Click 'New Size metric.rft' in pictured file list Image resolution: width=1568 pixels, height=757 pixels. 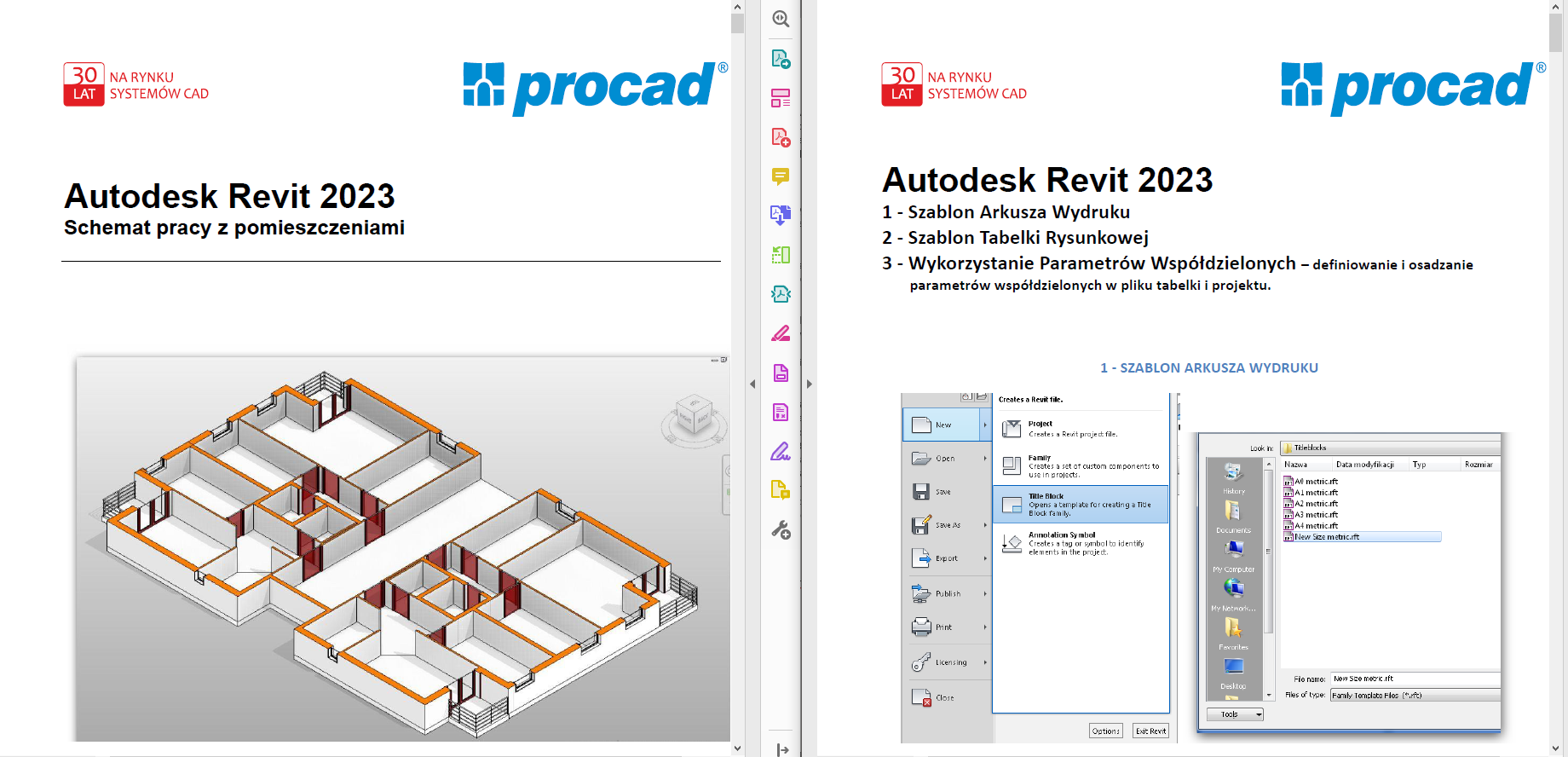[x=1362, y=537]
